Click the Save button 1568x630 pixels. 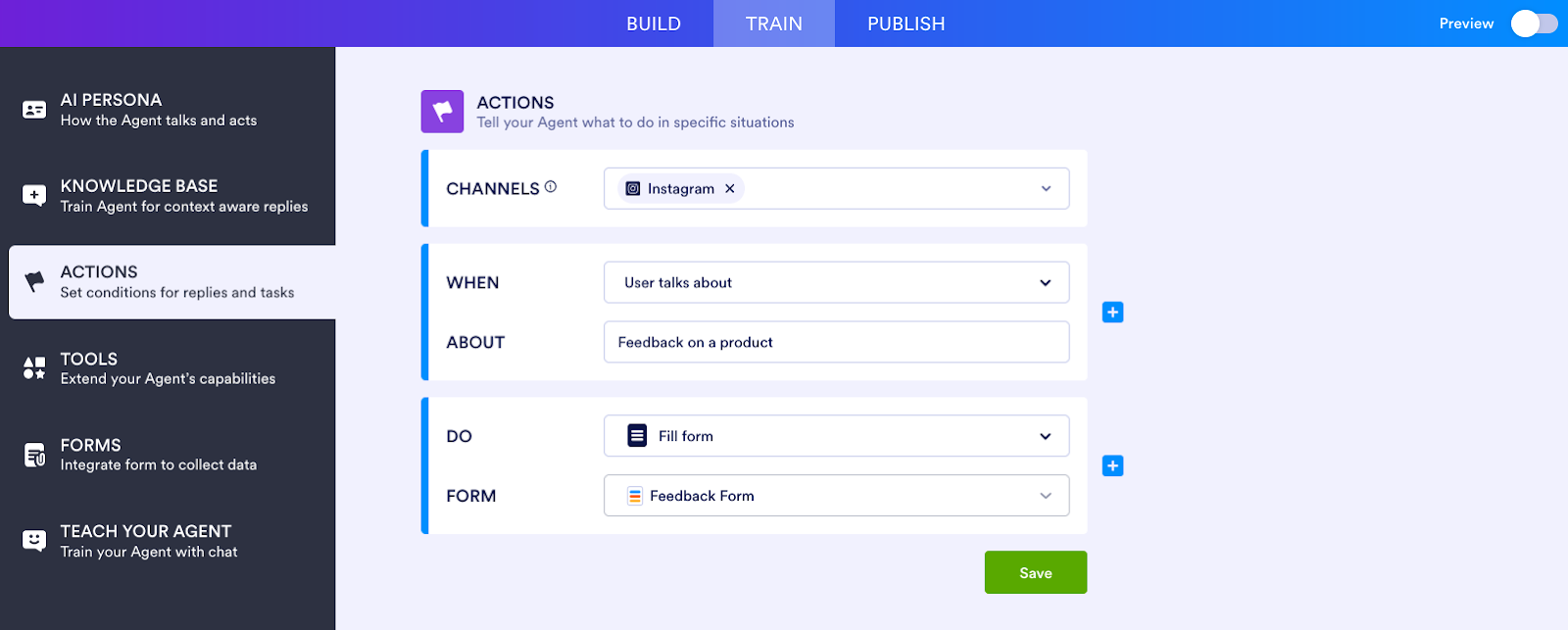(x=1035, y=572)
